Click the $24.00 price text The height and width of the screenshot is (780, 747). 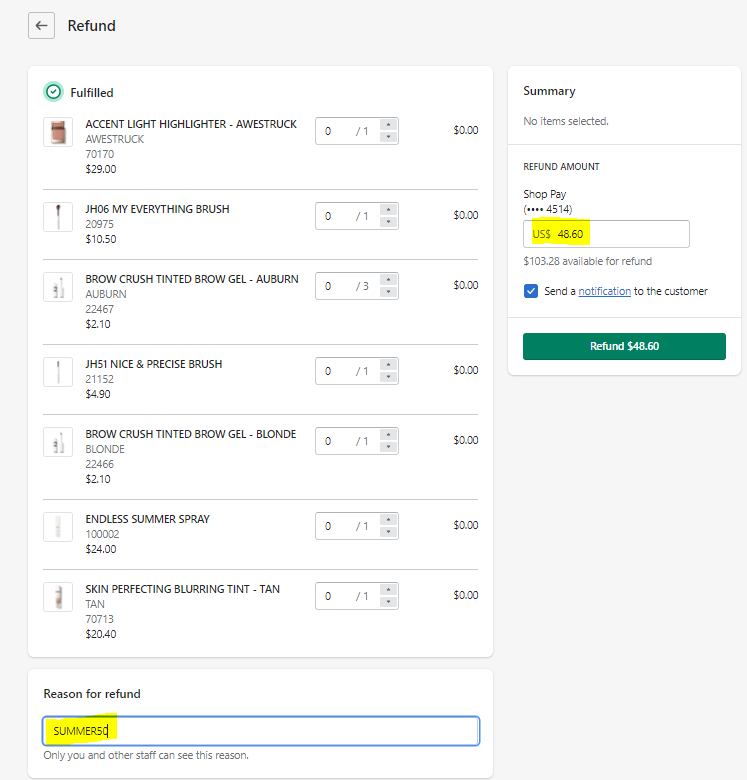(x=101, y=549)
